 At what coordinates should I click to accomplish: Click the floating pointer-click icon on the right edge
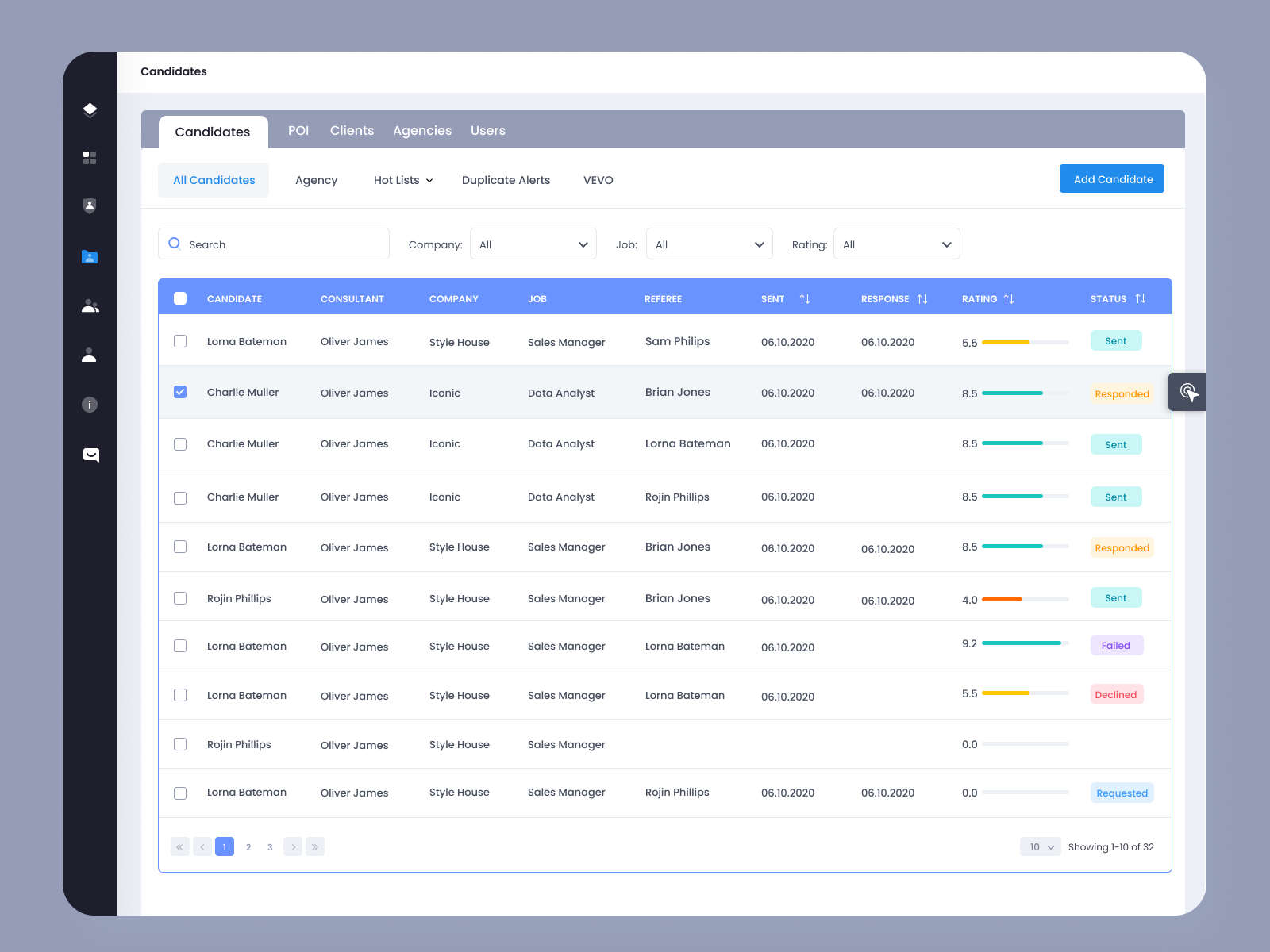1188,392
